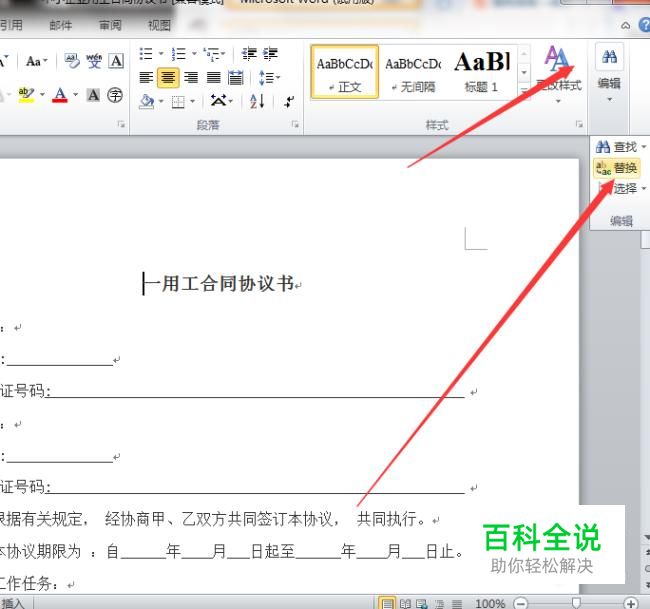Click 查找 in the editing menu
Screen dimensions: 650x609
point(621,147)
